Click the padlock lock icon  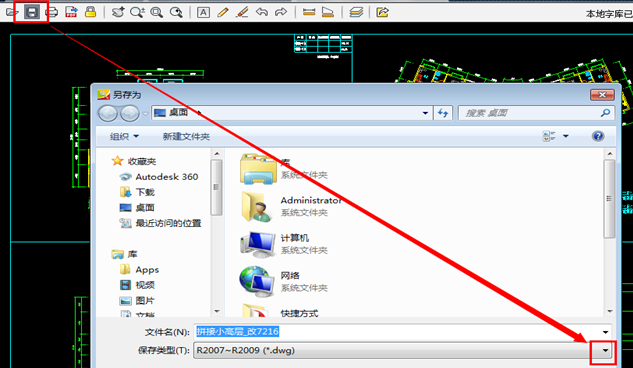90,12
